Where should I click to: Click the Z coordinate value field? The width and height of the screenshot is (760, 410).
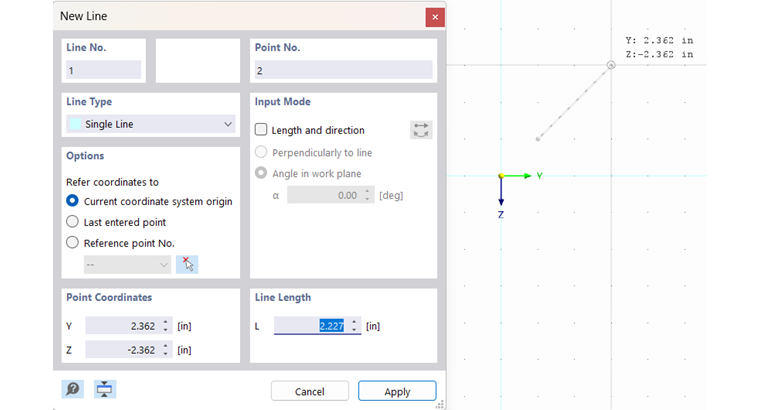(123, 349)
